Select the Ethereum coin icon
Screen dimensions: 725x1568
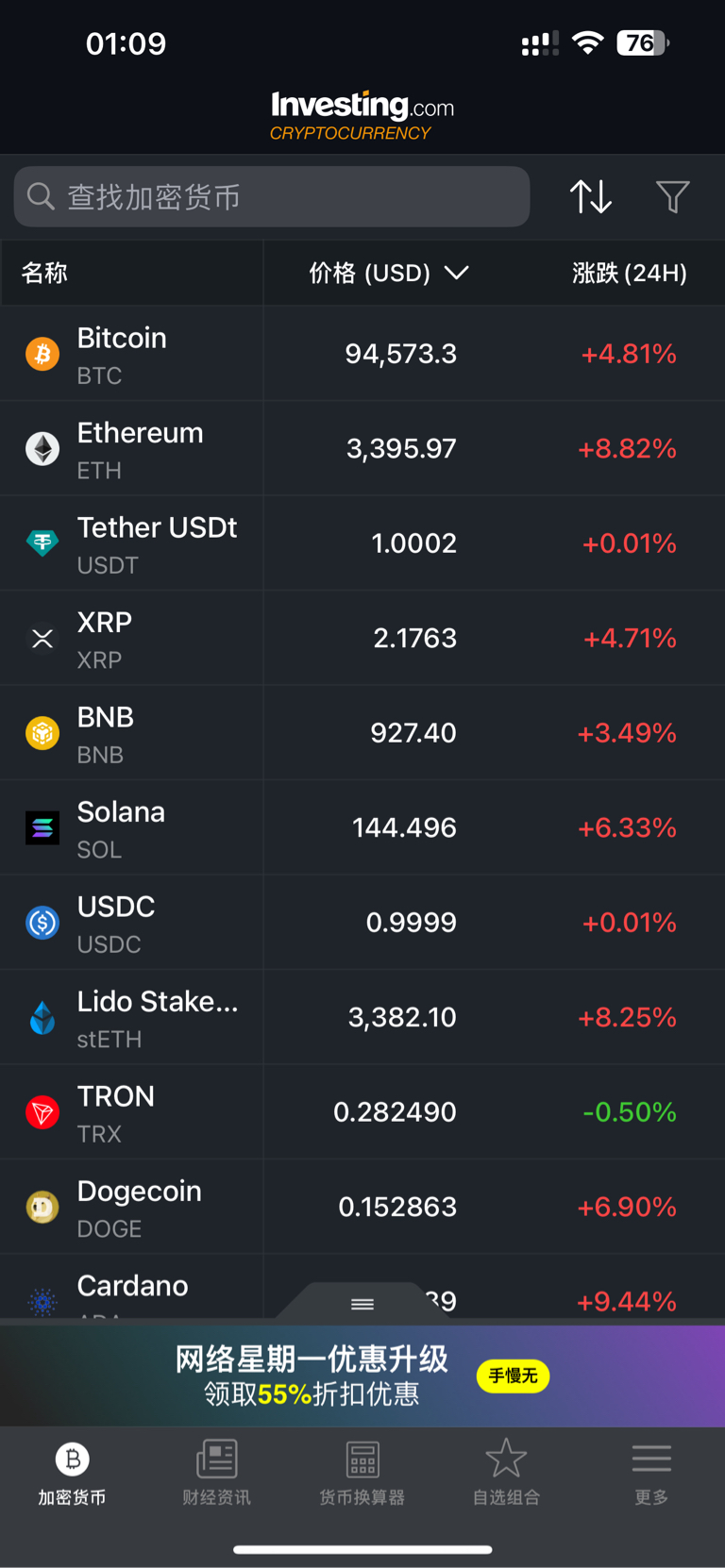(42, 449)
